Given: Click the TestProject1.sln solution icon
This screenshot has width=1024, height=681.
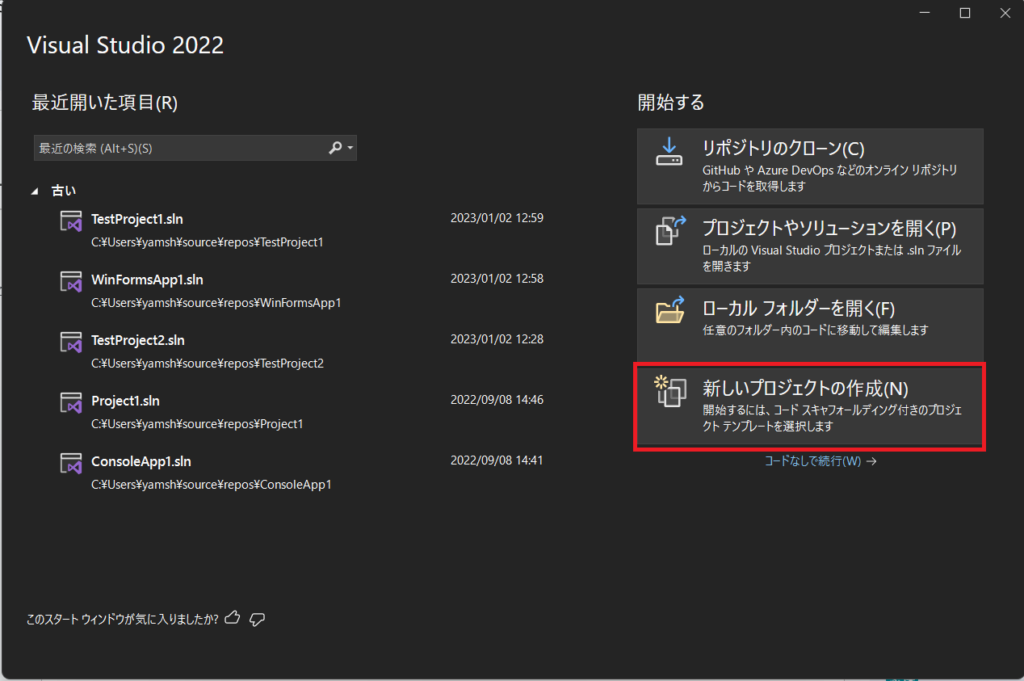Looking at the screenshot, I should coord(71,221).
